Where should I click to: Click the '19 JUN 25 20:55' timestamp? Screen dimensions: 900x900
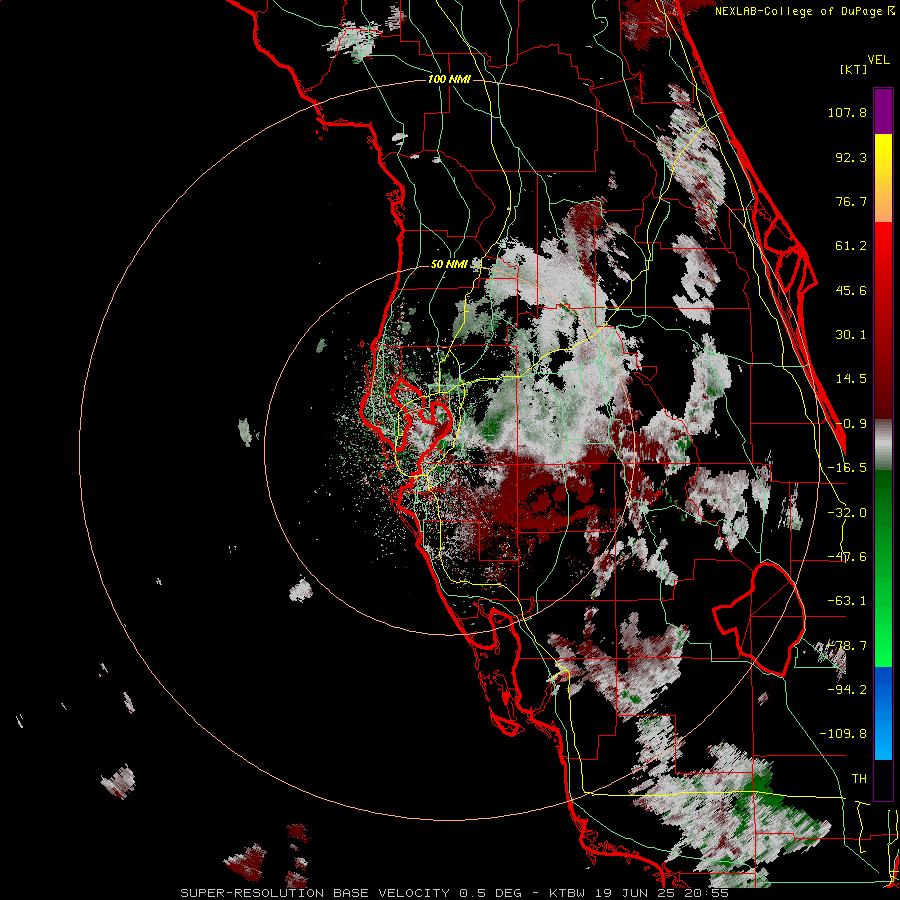click(663, 893)
